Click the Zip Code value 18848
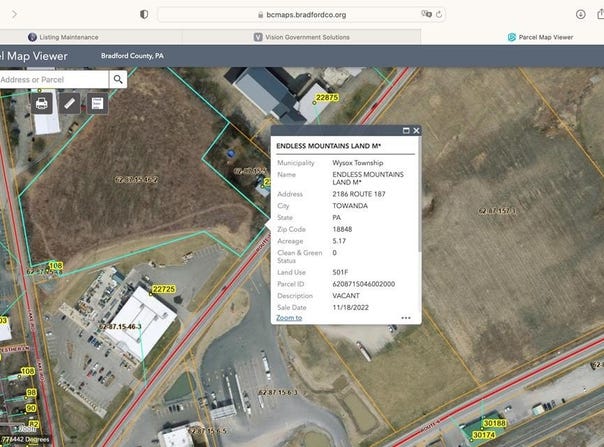 point(342,229)
